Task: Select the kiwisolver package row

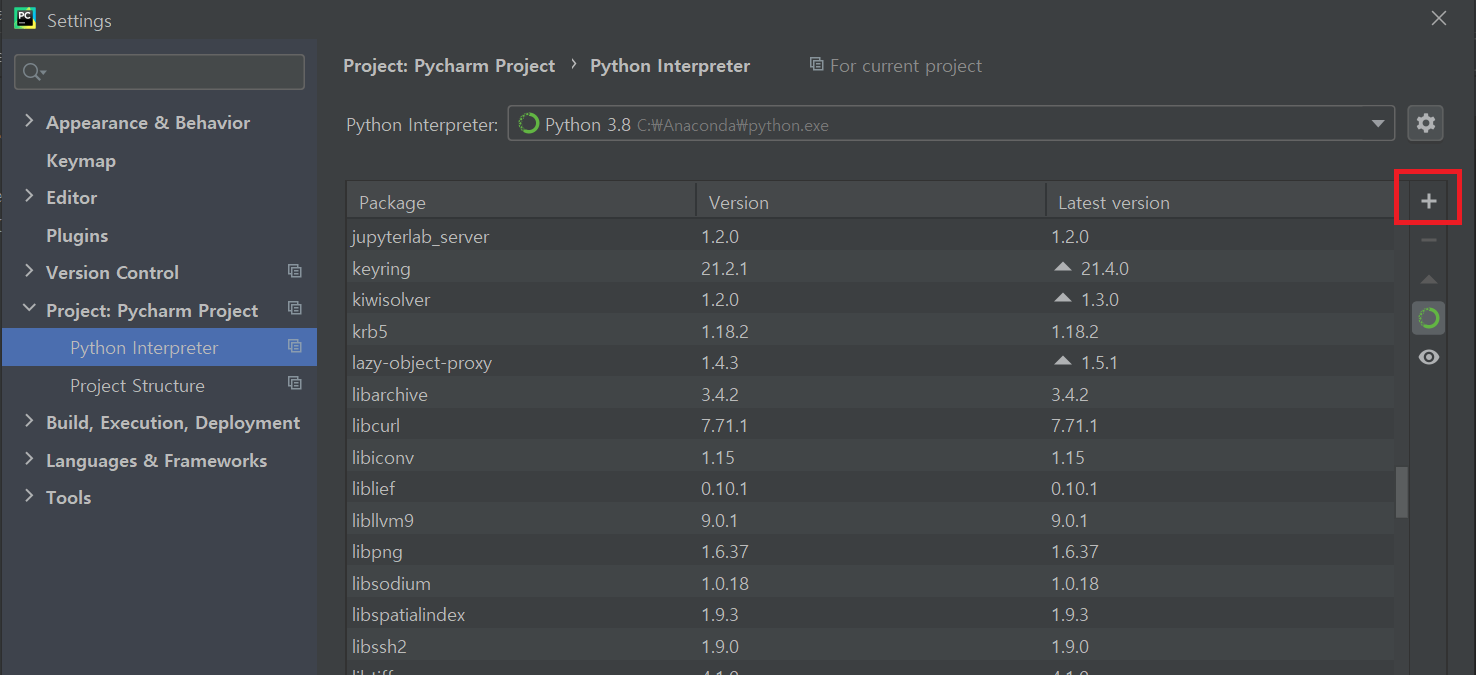Action: pyautogui.click(x=870, y=299)
